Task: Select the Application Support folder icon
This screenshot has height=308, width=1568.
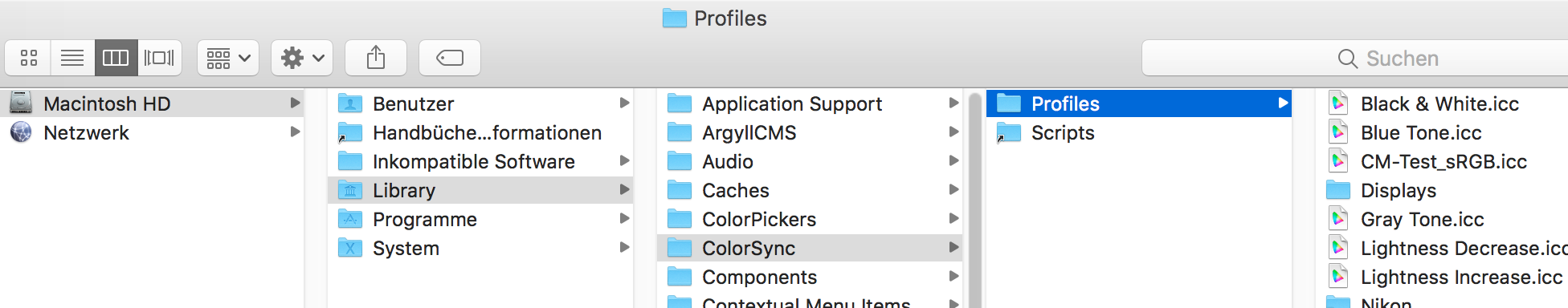Action: 680,103
